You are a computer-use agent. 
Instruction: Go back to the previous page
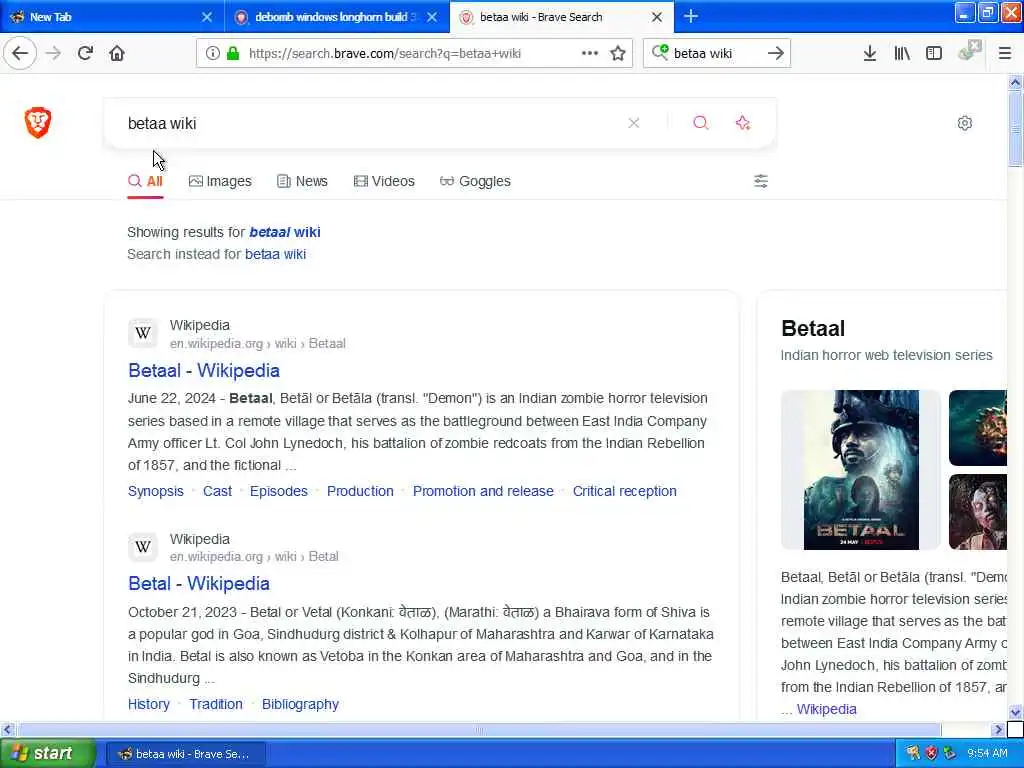[20, 53]
